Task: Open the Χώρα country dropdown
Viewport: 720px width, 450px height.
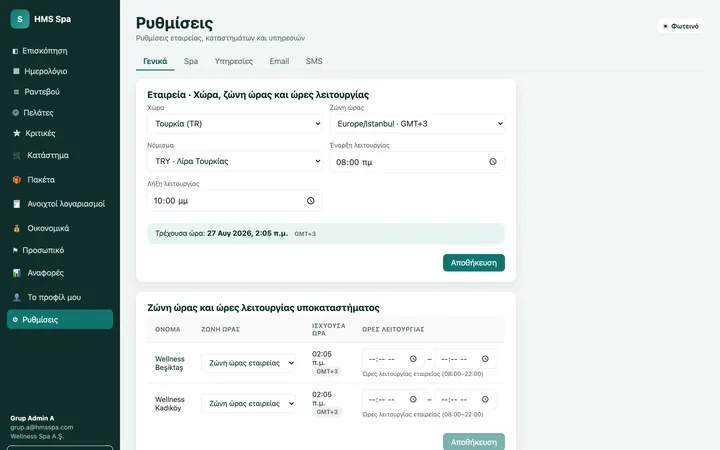Action: [234, 124]
